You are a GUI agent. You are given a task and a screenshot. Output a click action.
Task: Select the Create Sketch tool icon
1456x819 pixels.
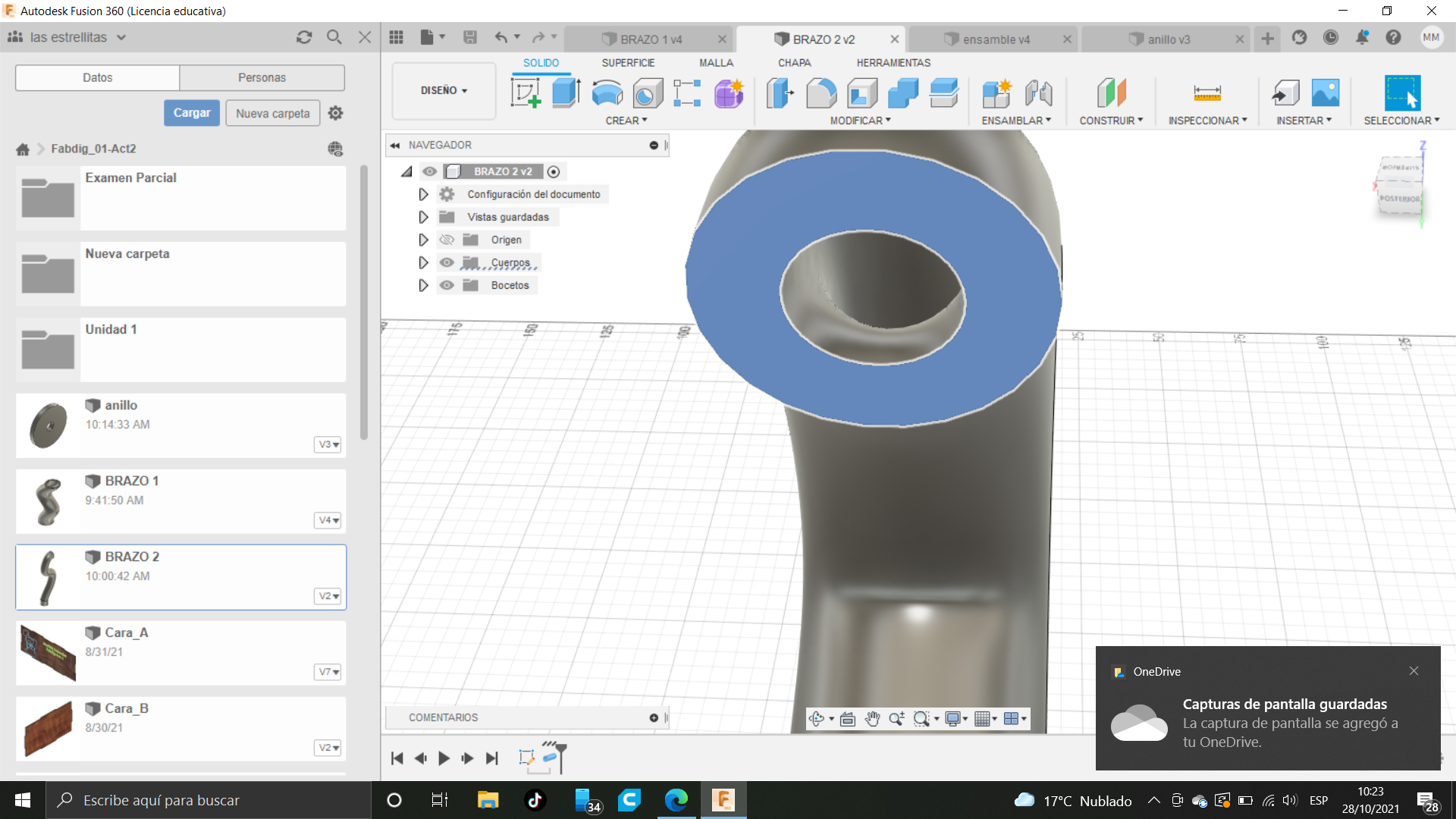pos(526,93)
